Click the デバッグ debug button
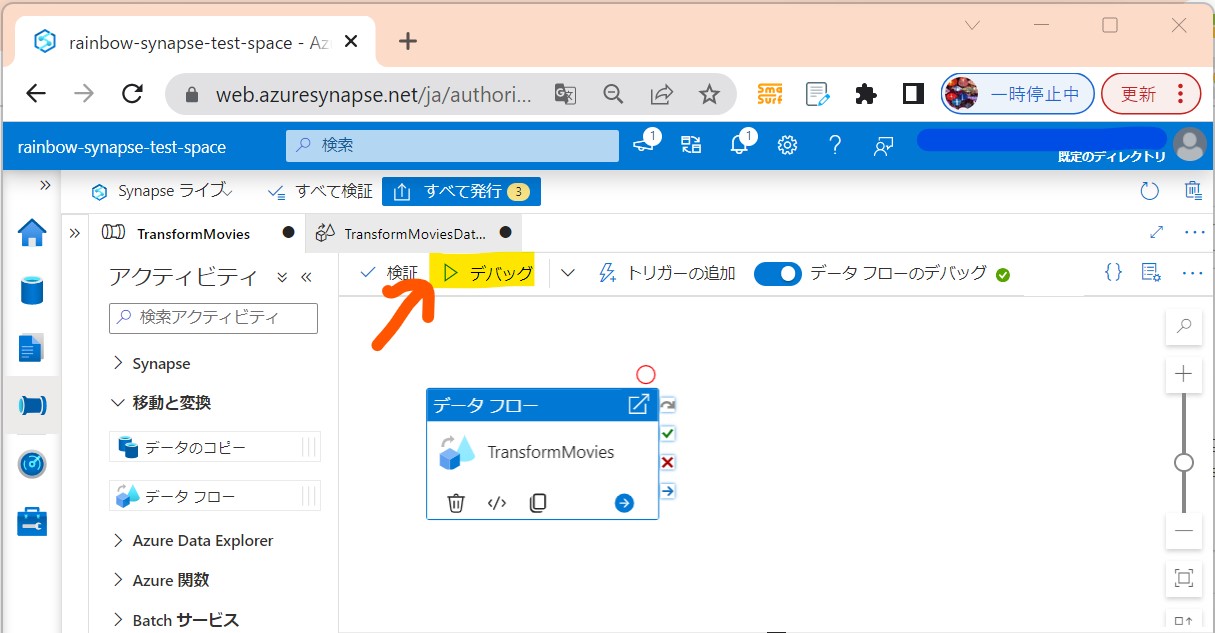The image size is (1215, 633). tap(488, 272)
